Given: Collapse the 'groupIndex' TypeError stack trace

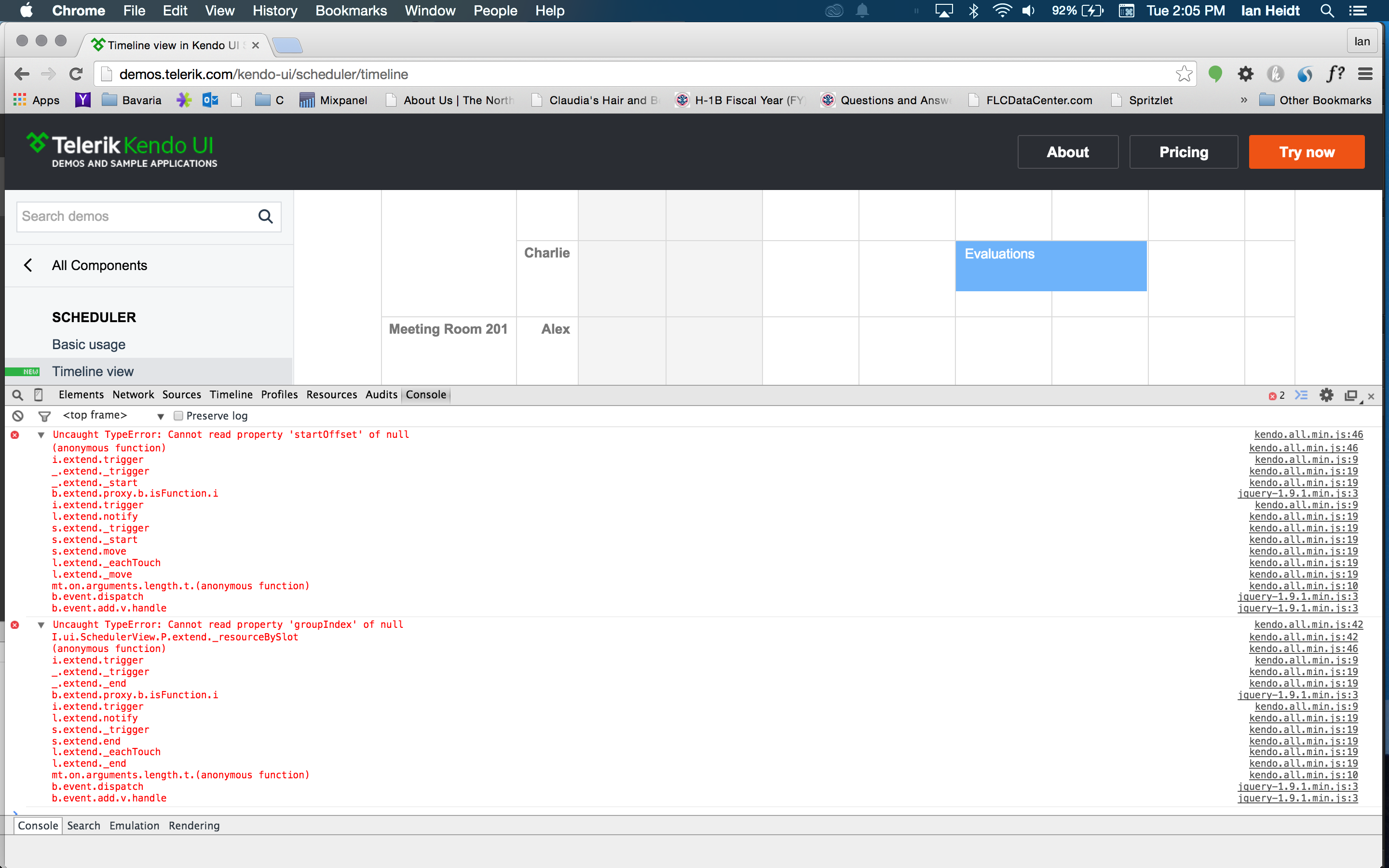Looking at the screenshot, I should click(x=41, y=624).
